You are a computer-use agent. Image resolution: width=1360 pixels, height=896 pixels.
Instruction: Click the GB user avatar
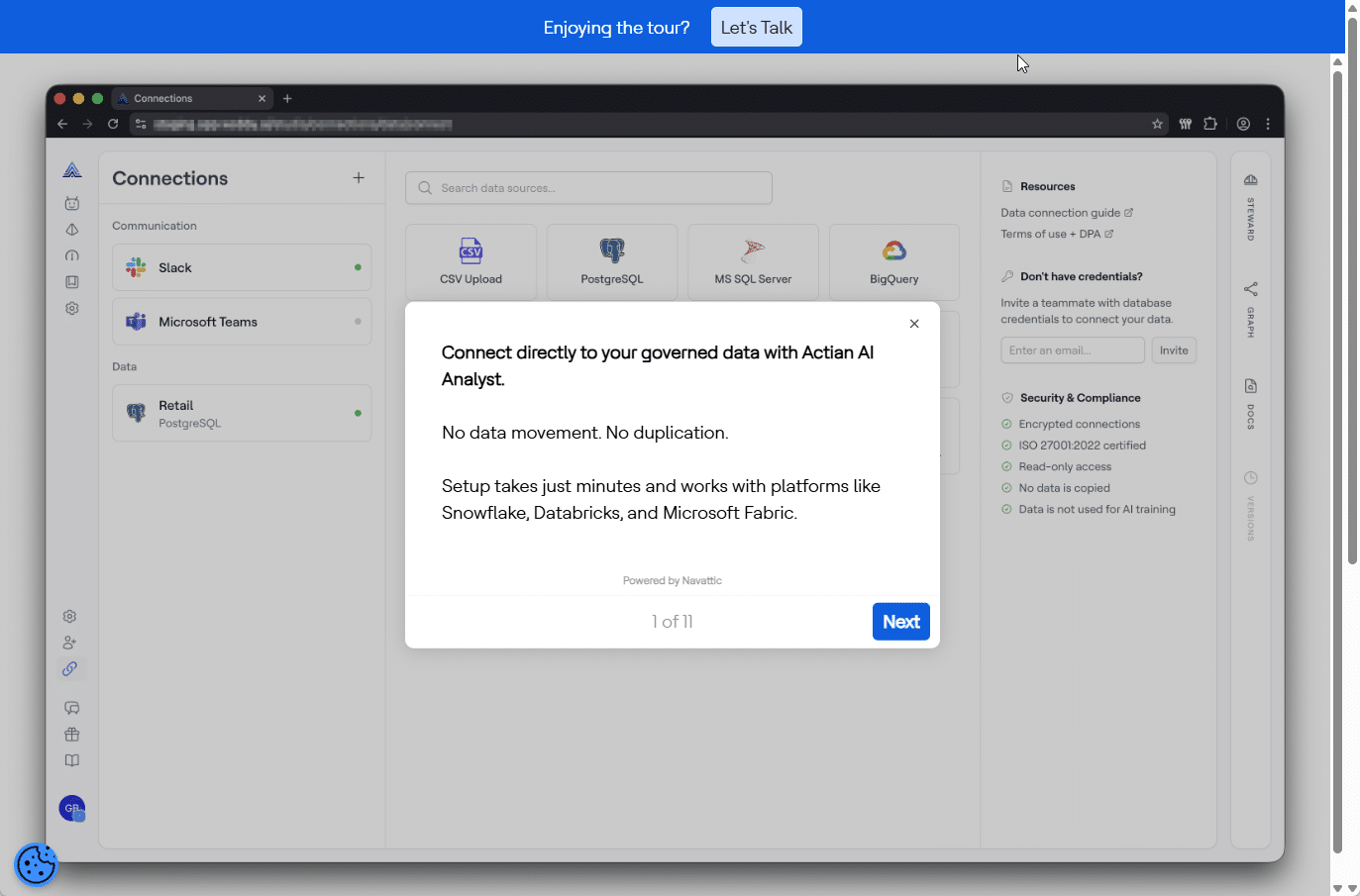coord(72,808)
